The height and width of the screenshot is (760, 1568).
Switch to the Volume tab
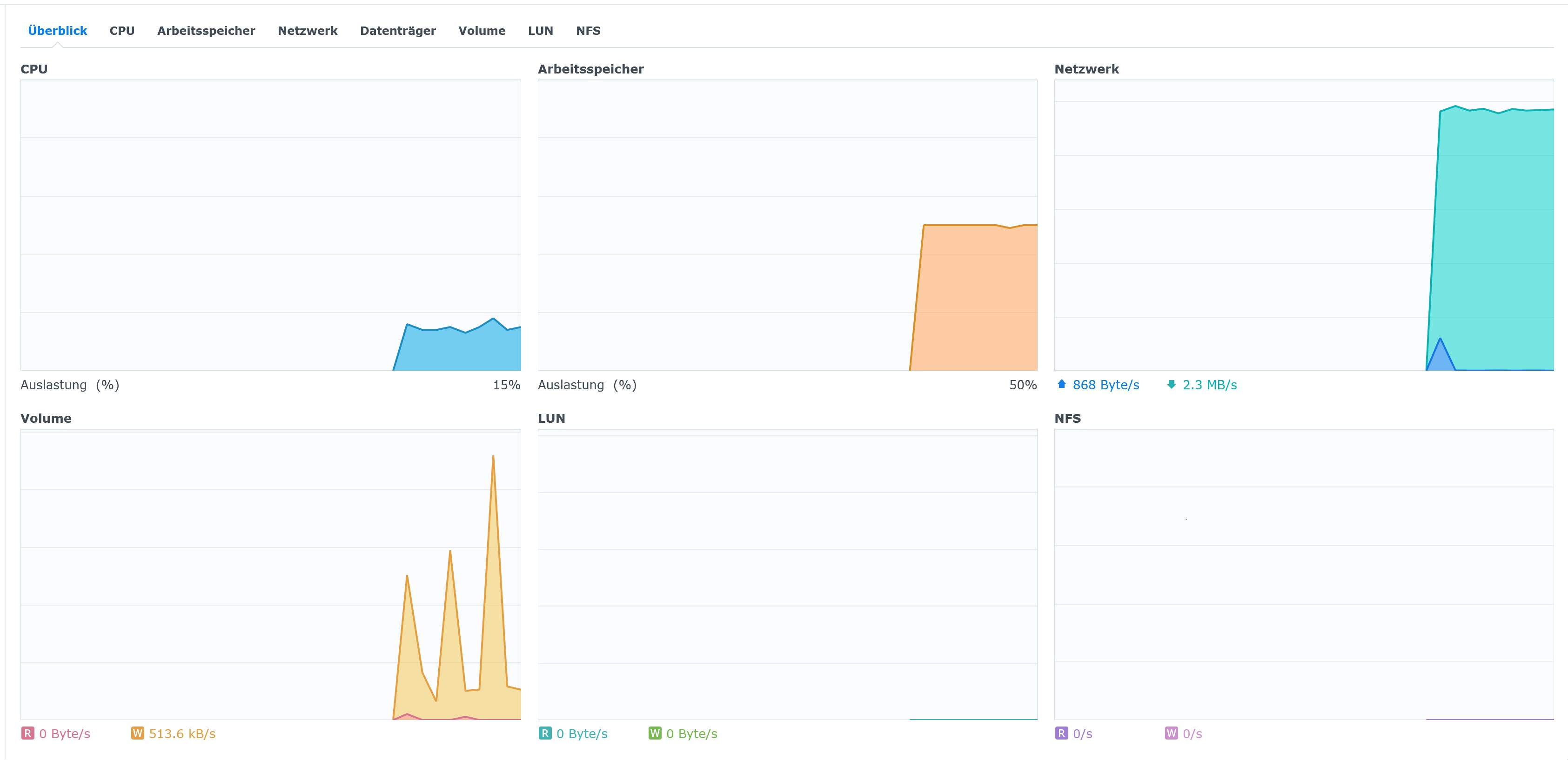(x=482, y=30)
